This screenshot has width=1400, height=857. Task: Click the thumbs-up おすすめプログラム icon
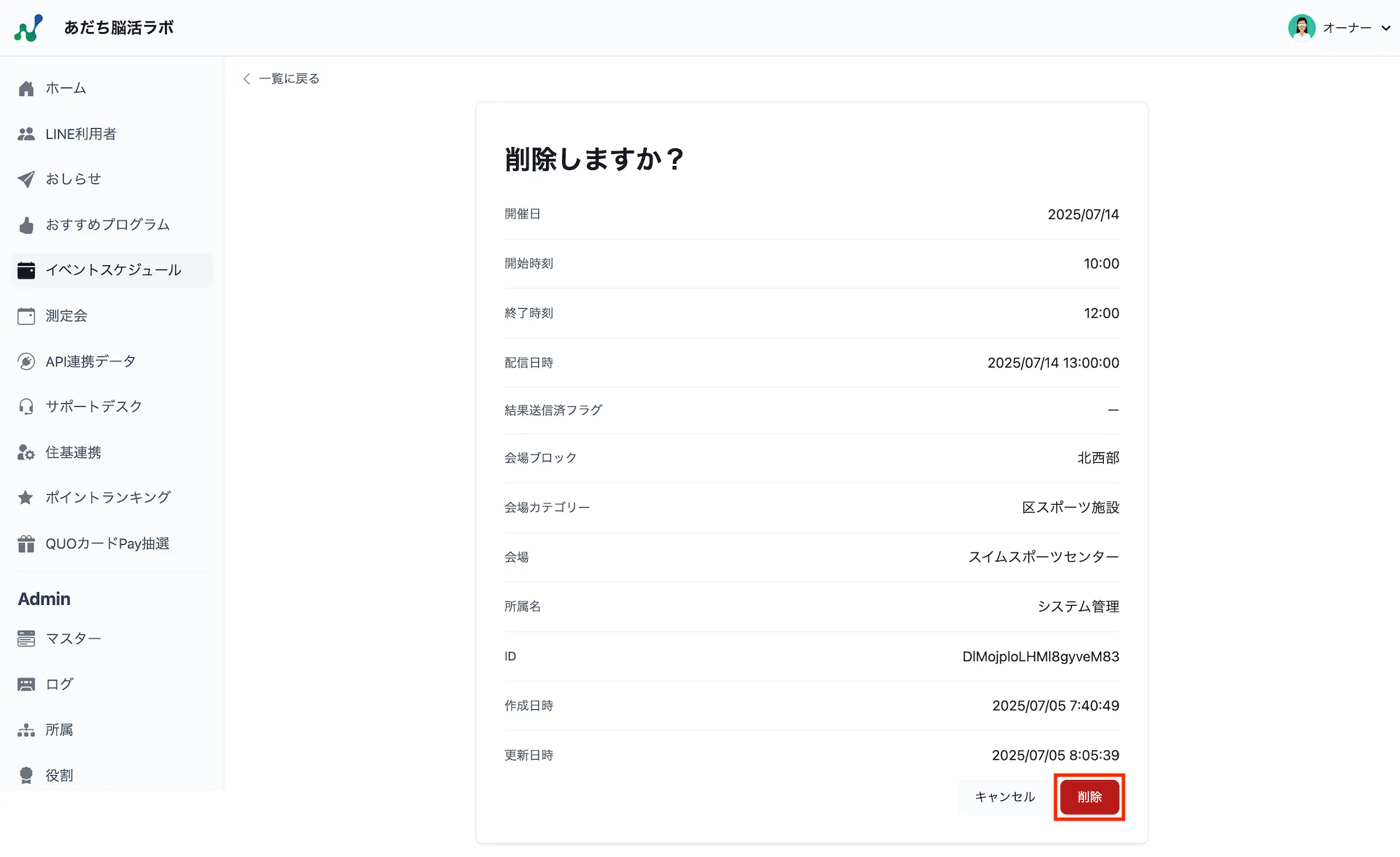27,225
